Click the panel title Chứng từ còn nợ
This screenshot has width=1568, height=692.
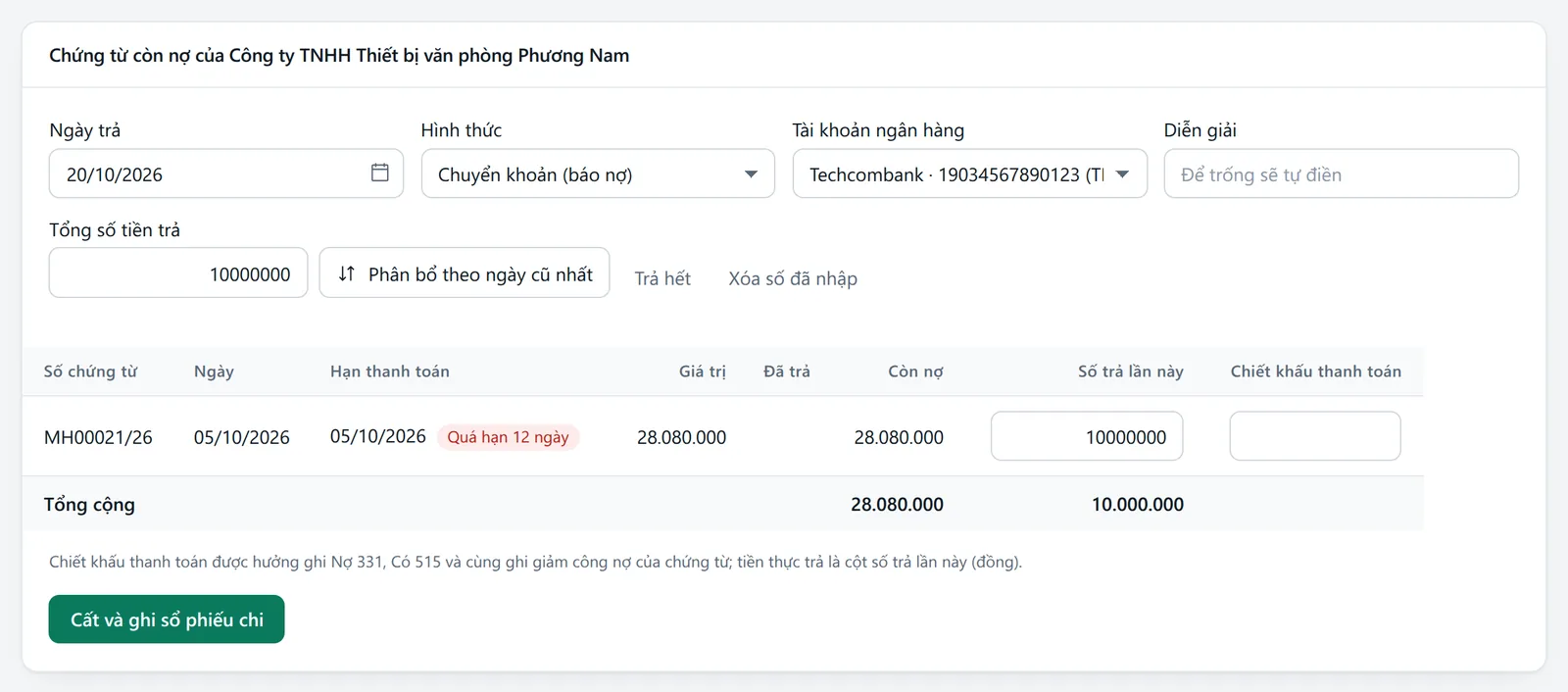339,56
